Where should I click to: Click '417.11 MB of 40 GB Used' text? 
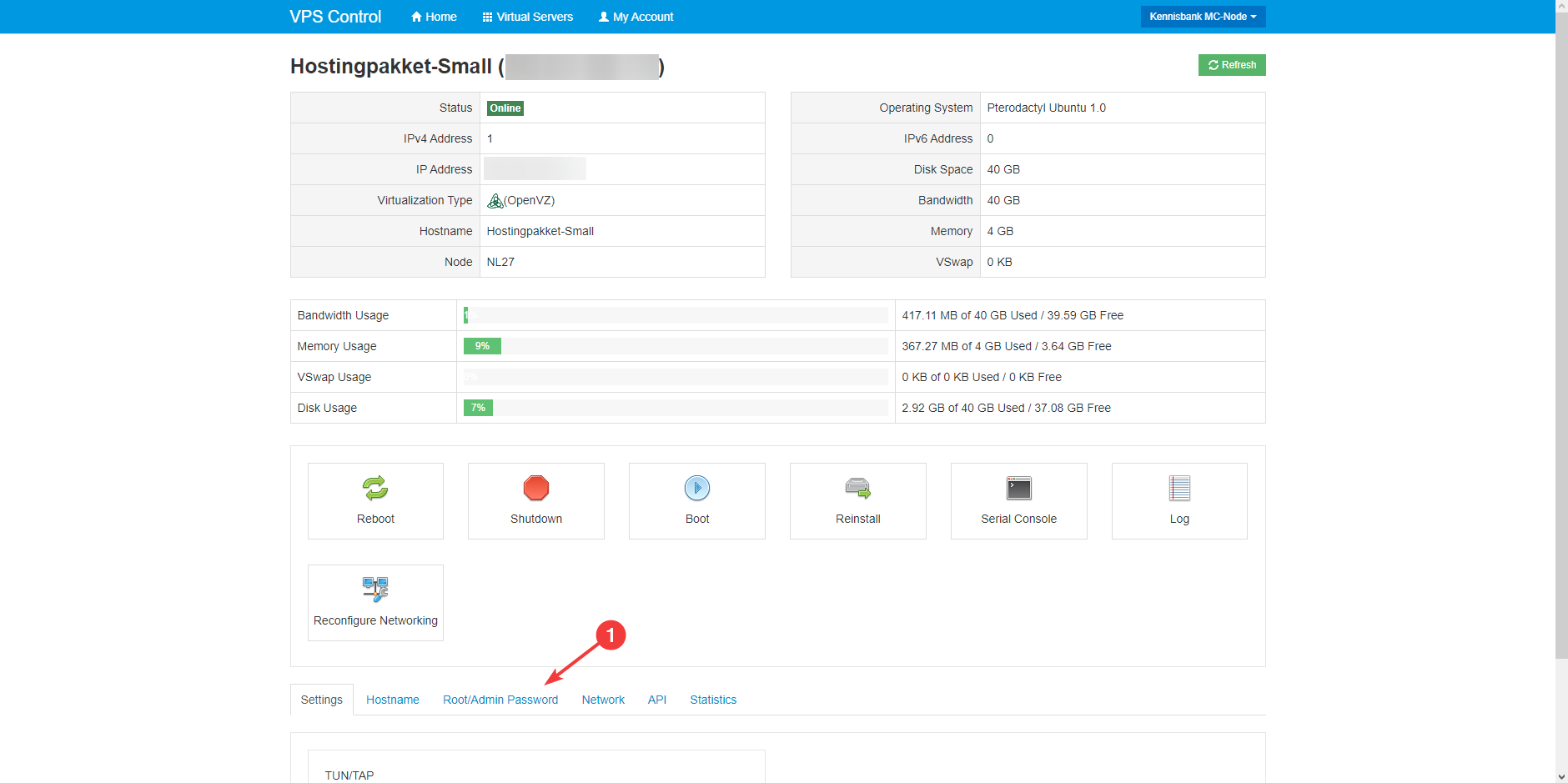[969, 315]
